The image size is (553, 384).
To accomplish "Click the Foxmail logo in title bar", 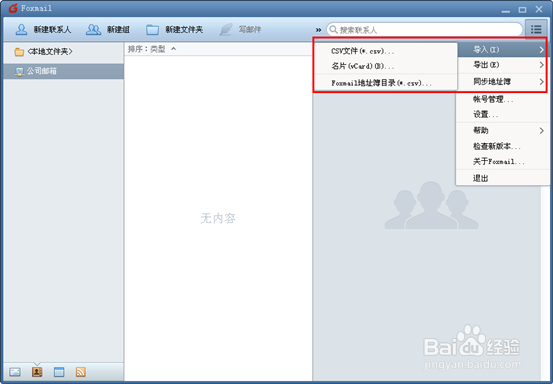I will click(13, 8).
